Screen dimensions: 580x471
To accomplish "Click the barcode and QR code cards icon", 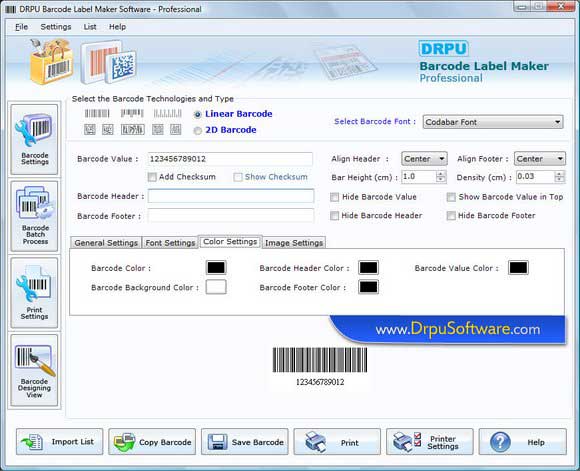I will point(108,62).
